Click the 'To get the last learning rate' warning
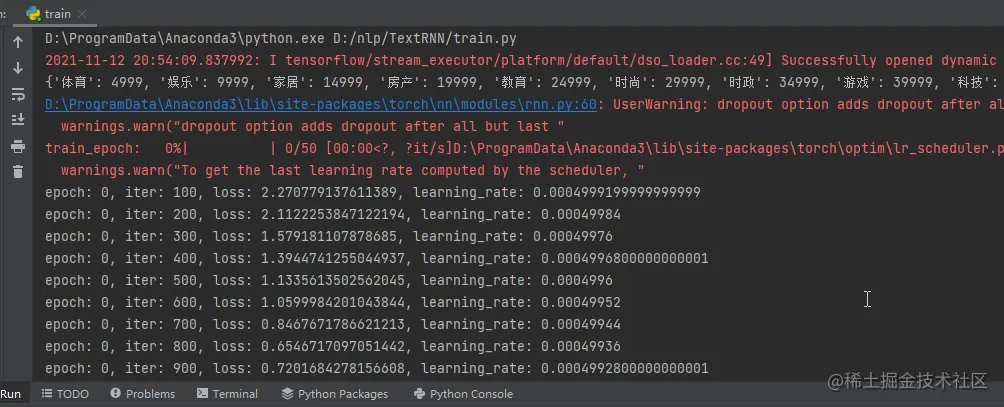The height and width of the screenshot is (407, 1004). pyautogui.click(x=352, y=170)
